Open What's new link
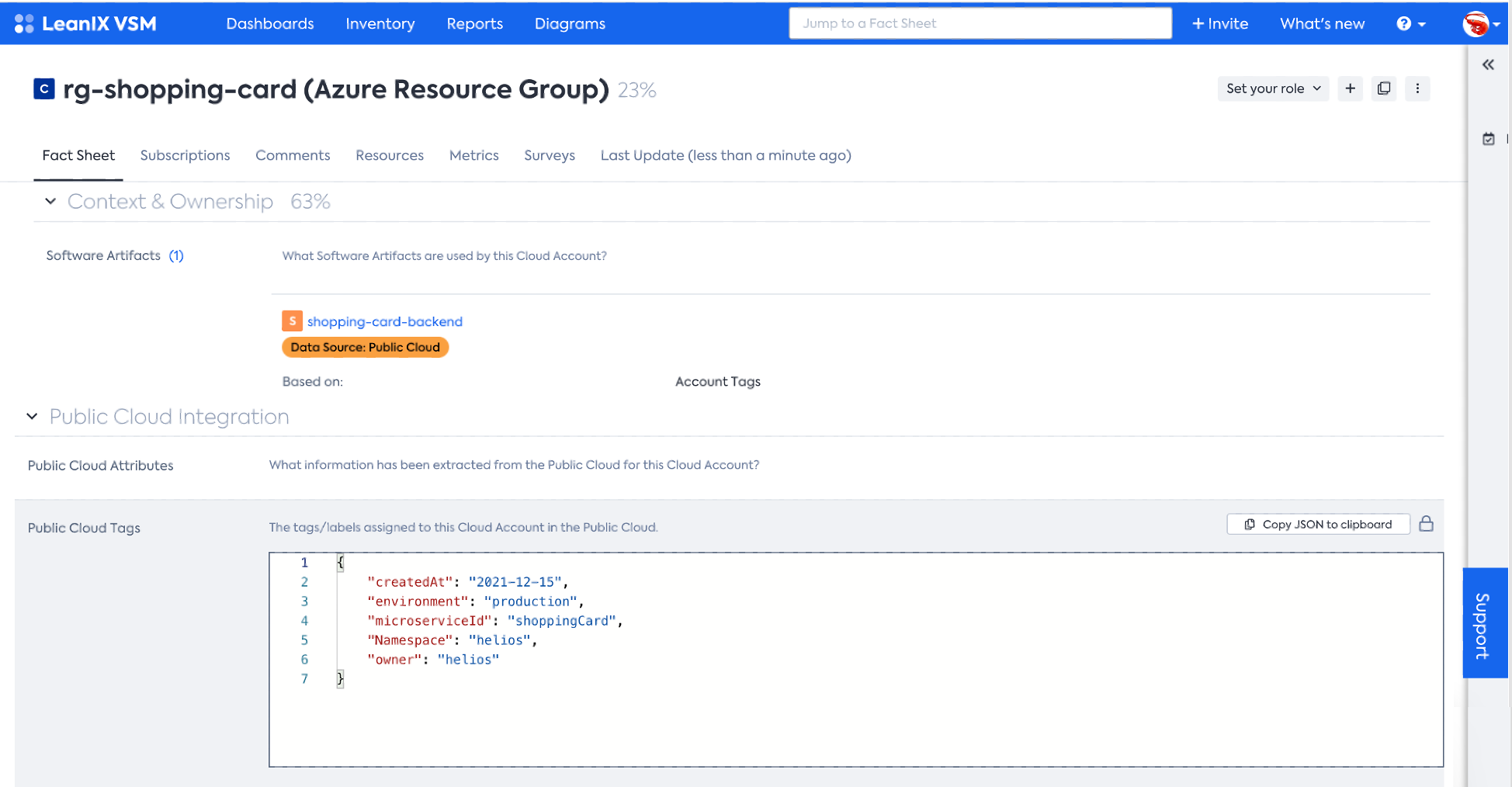 pyautogui.click(x=1323, y=24)
